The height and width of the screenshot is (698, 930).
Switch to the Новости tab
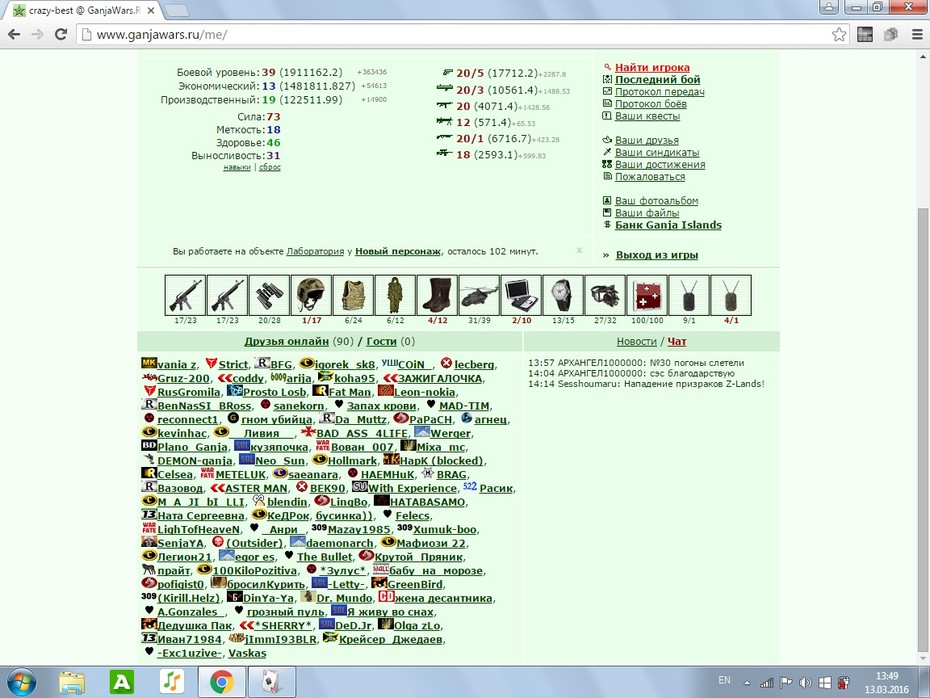click(636, 342)
